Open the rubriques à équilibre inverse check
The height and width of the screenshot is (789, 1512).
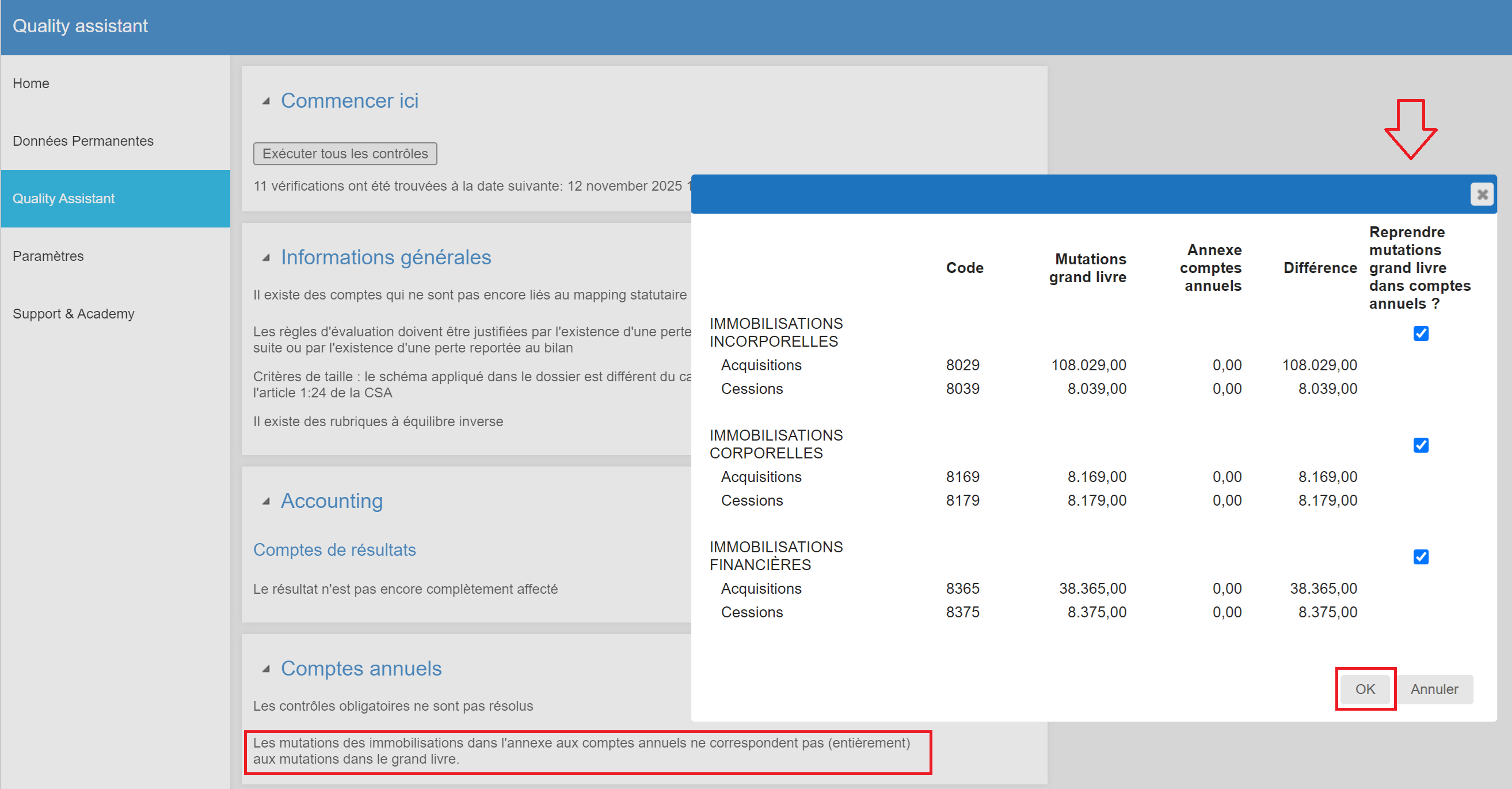coord(378,421)
